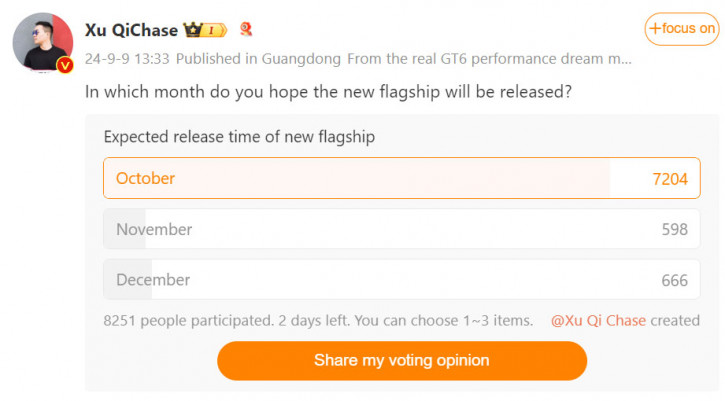Click the 7204 vote count

pos(670,179)
